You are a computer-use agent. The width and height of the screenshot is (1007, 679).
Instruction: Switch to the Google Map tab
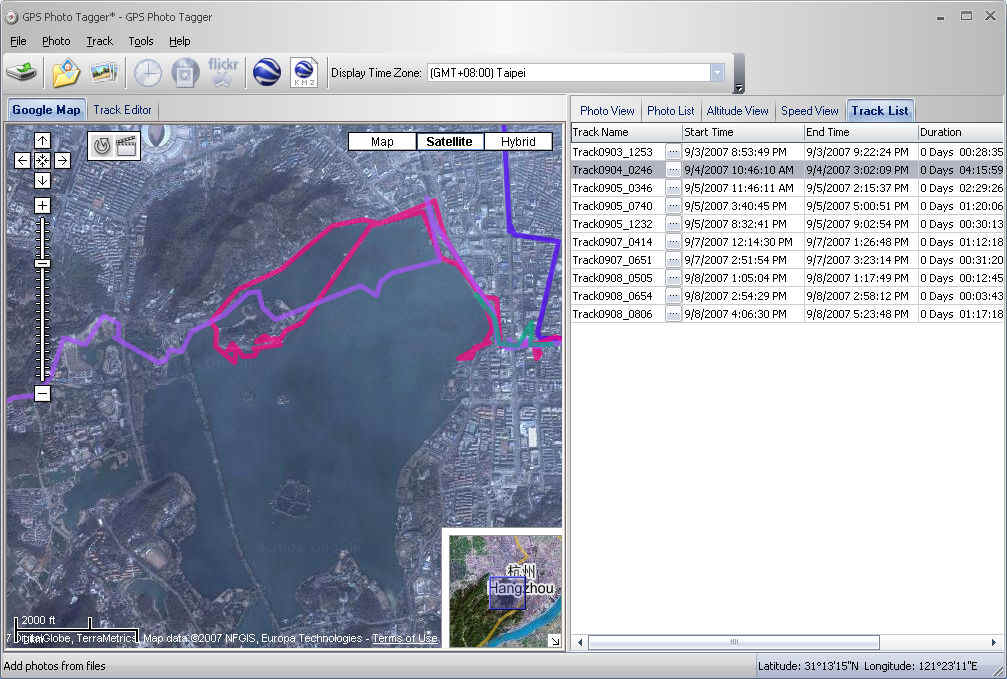tap(46, 110)
